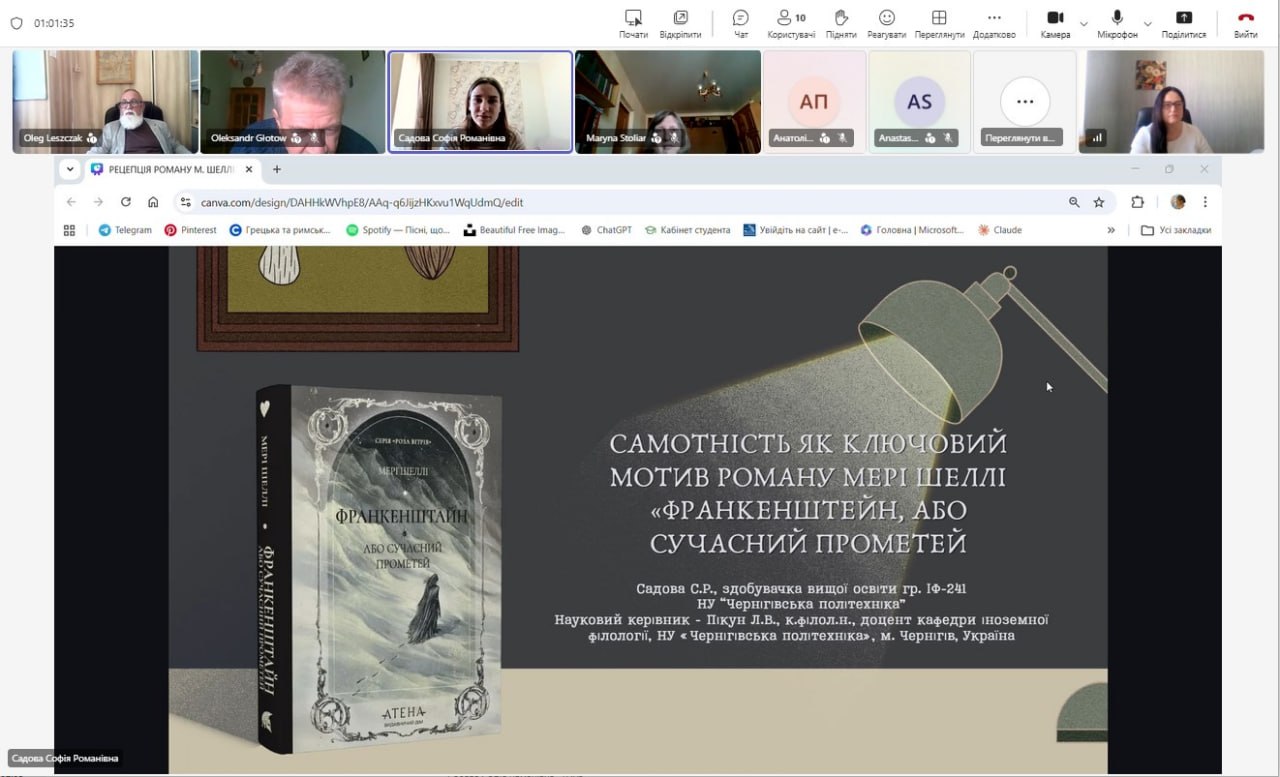Select Oleksandr Glotow's video tile
This screenshot has height=777, width=1280.
point(292,102)
